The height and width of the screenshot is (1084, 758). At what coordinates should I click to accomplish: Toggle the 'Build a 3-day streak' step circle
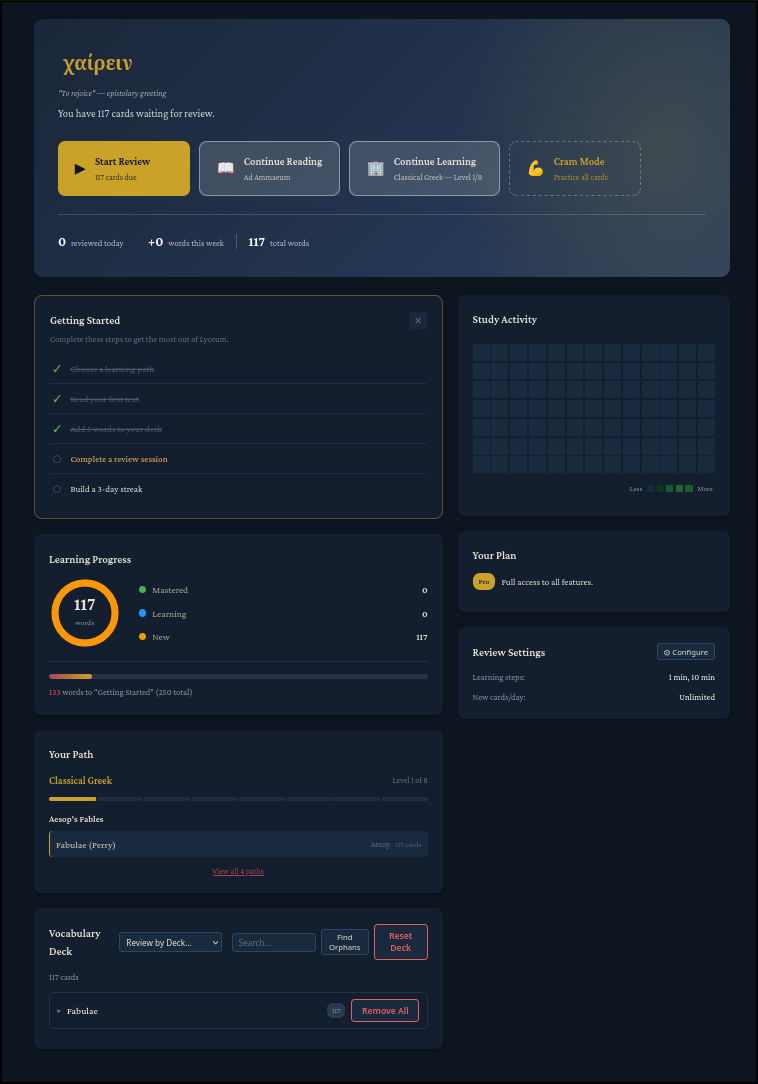(57, 489)
